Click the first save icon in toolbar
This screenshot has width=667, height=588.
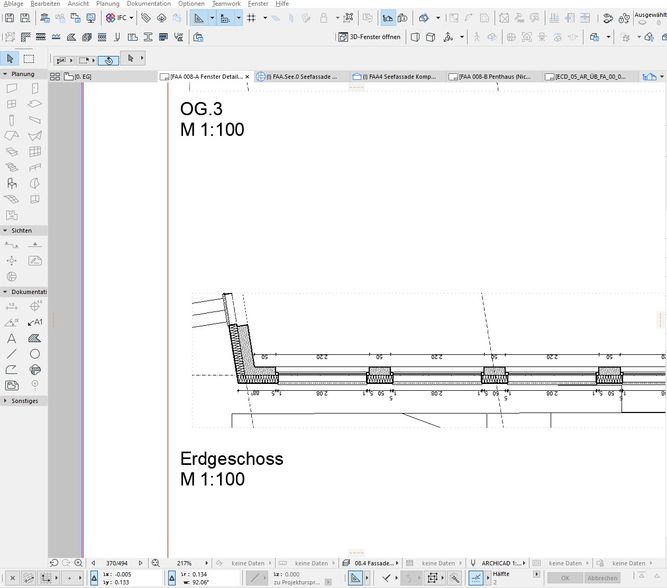tap(9, 18)
